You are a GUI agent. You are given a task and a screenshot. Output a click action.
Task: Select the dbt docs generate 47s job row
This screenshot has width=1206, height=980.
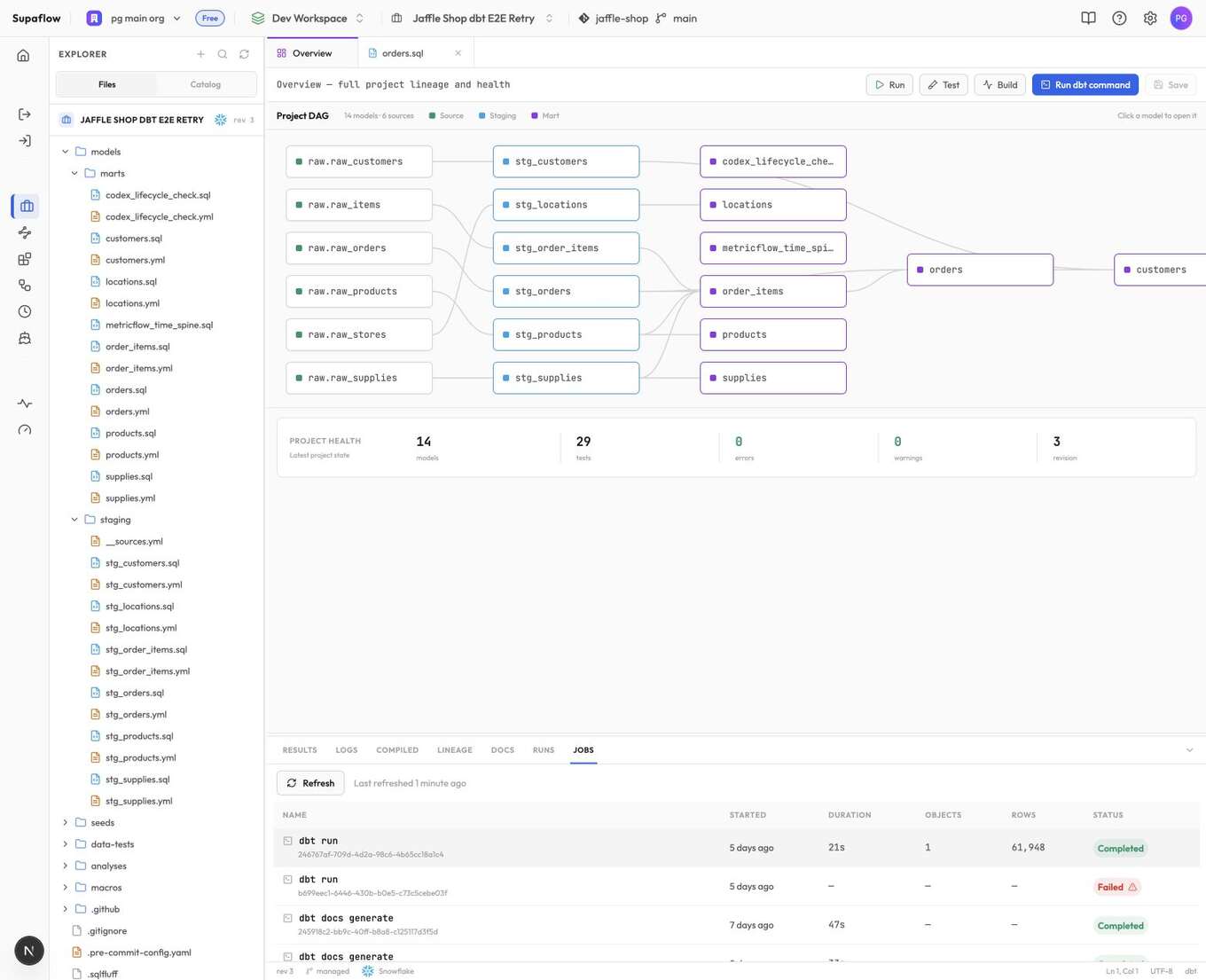click(x=736, y=925)
